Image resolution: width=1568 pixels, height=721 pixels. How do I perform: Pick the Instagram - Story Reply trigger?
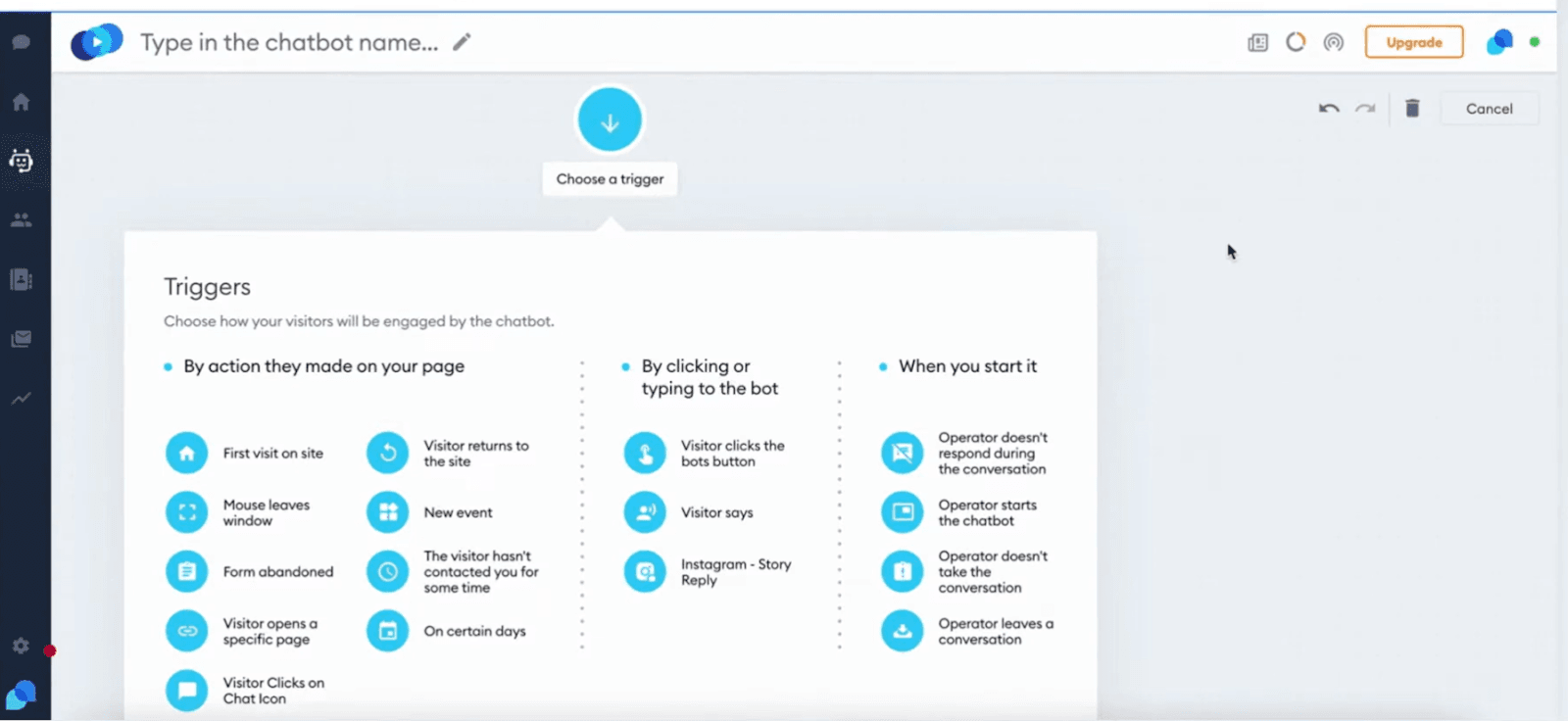pyautogui.click(x=645, y=572)
